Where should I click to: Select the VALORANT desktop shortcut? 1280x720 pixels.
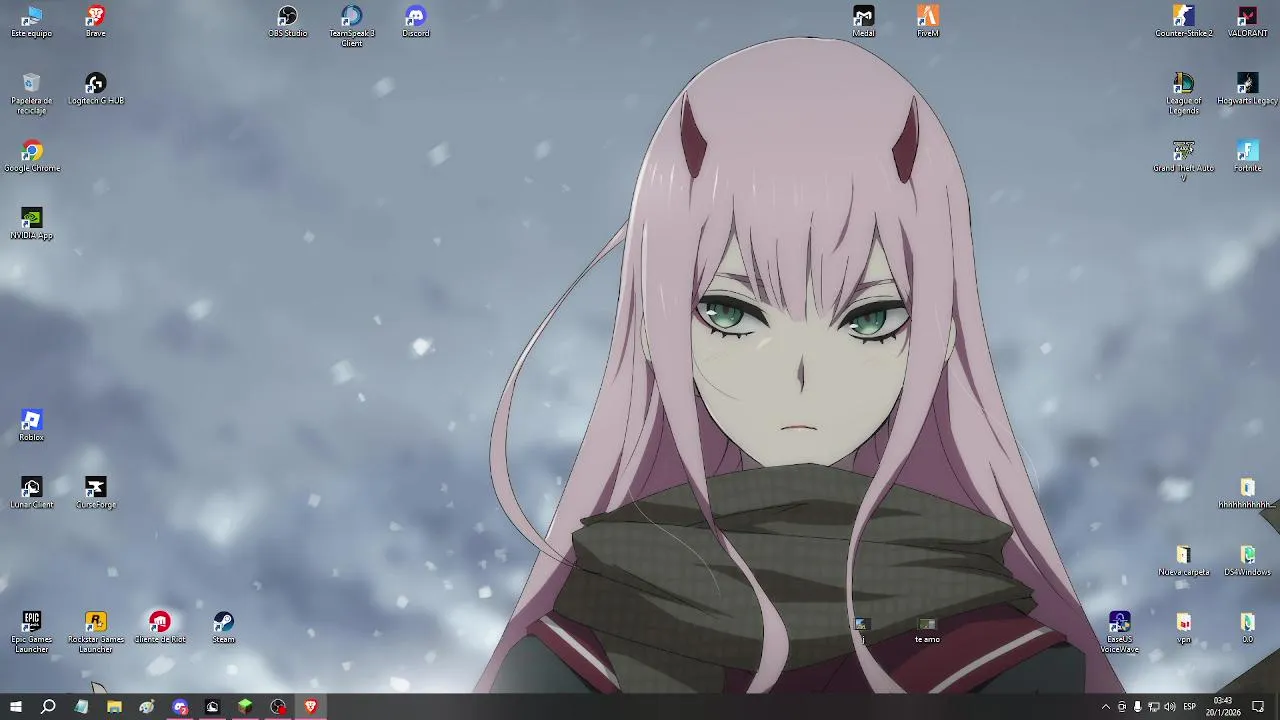tap(1248, 22)
